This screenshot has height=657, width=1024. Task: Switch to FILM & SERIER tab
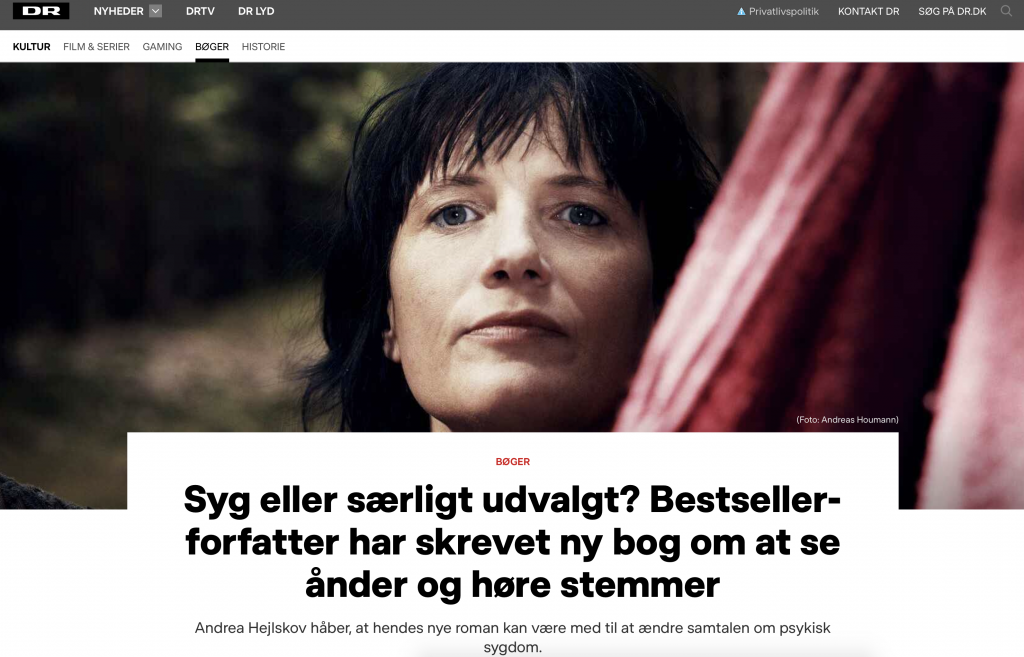pos(96,46)
